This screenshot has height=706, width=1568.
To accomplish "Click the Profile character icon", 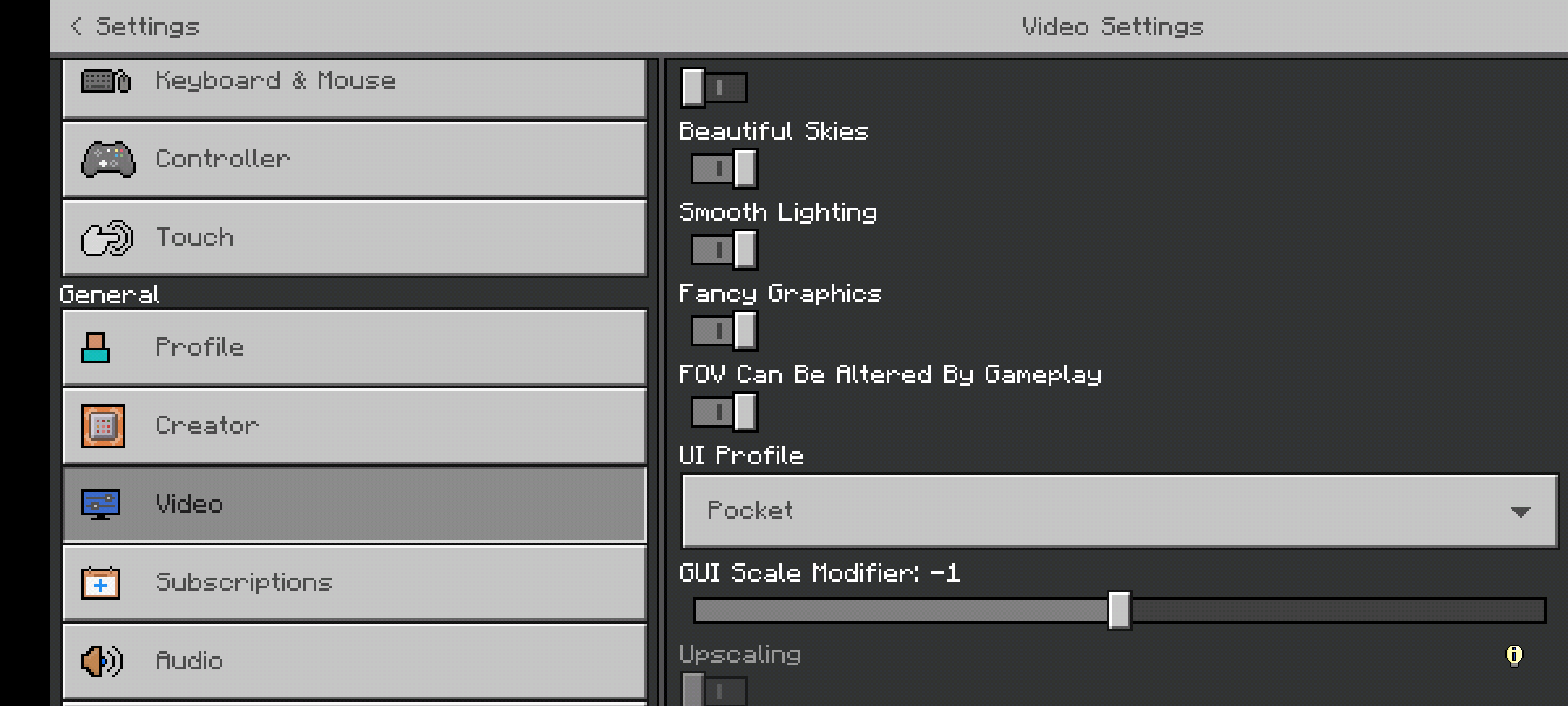I will (95, 347).
